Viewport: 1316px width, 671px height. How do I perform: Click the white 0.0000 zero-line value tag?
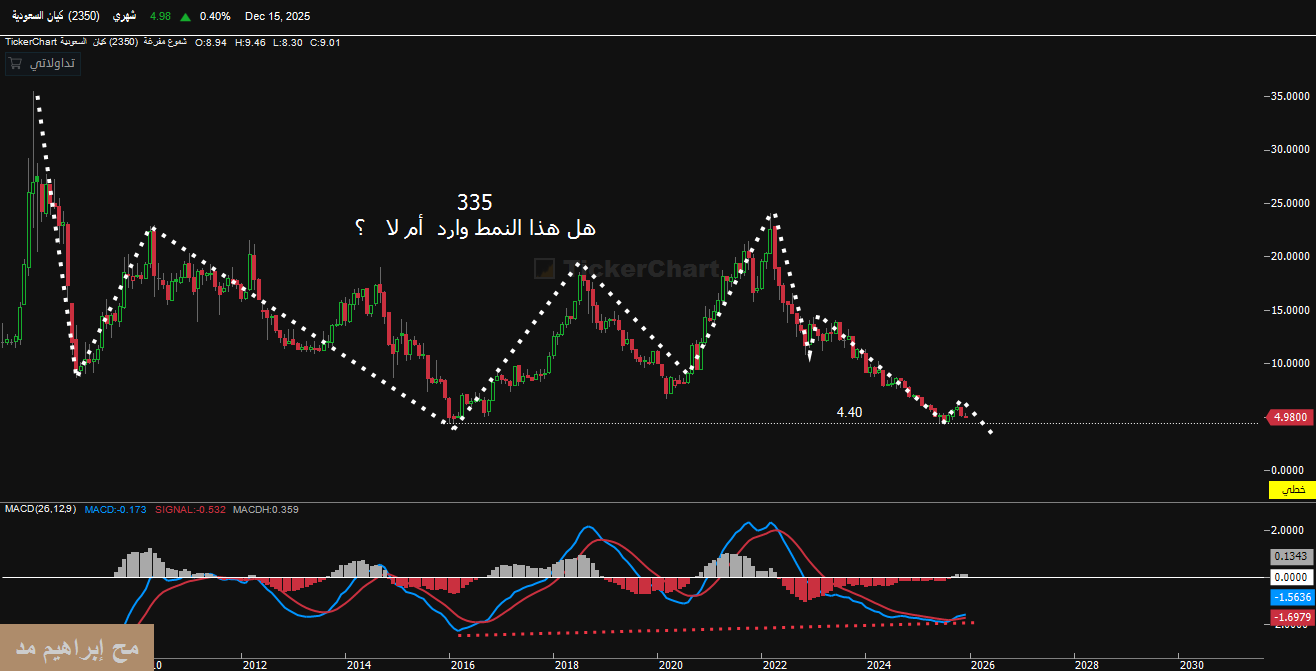[x=1289, y=577]
